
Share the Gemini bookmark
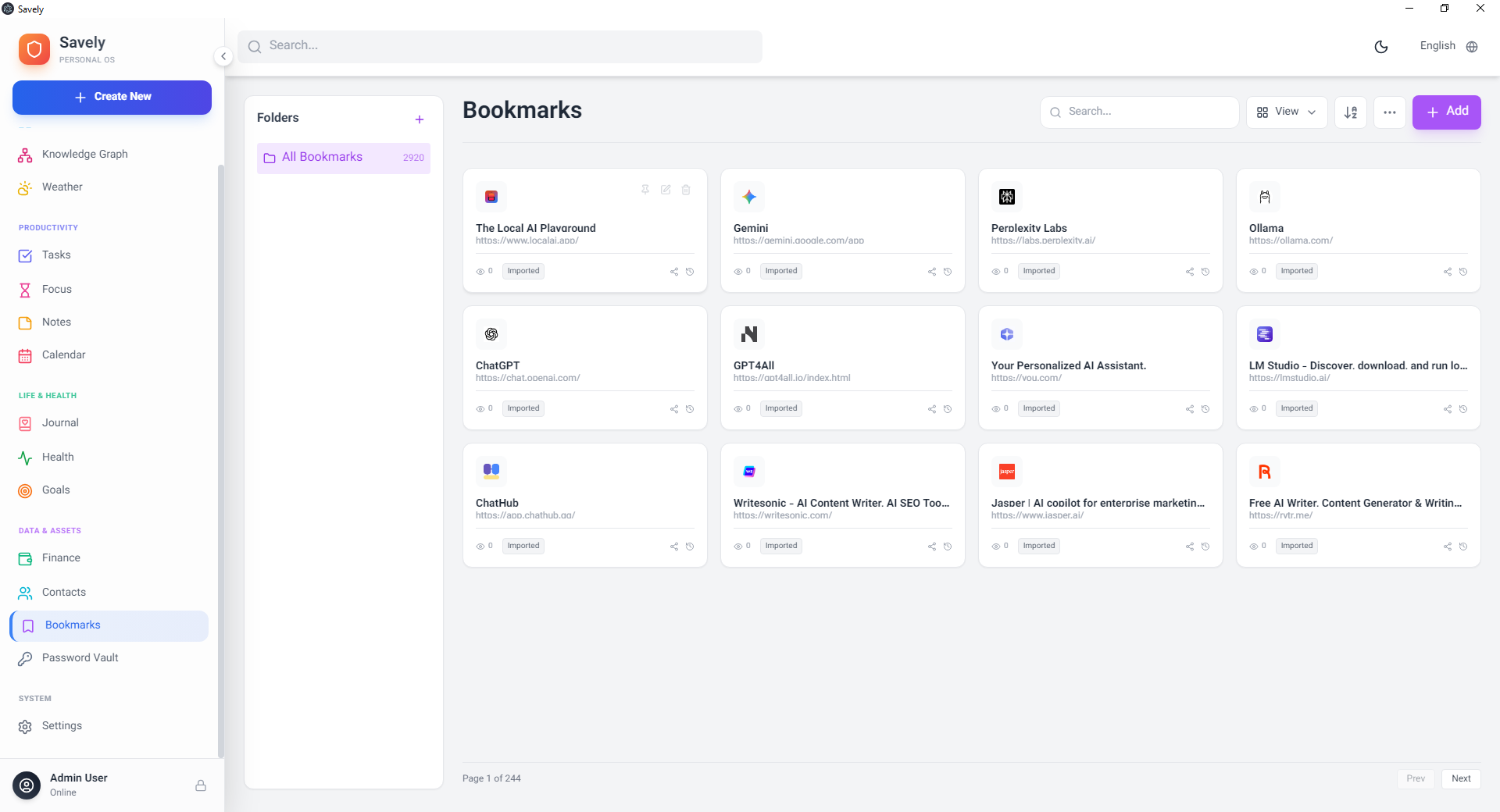point(930,272)
